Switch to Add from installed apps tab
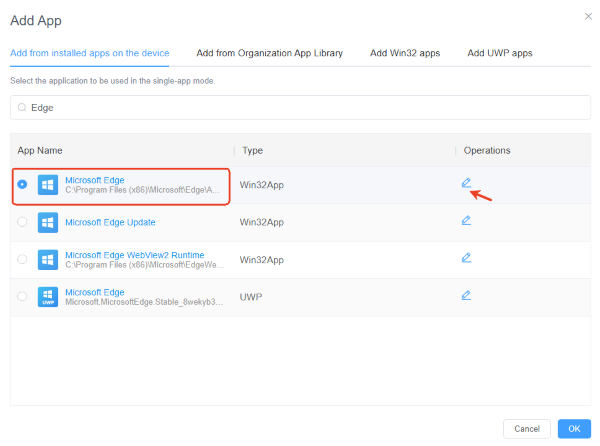 click(x=90, y=53)
